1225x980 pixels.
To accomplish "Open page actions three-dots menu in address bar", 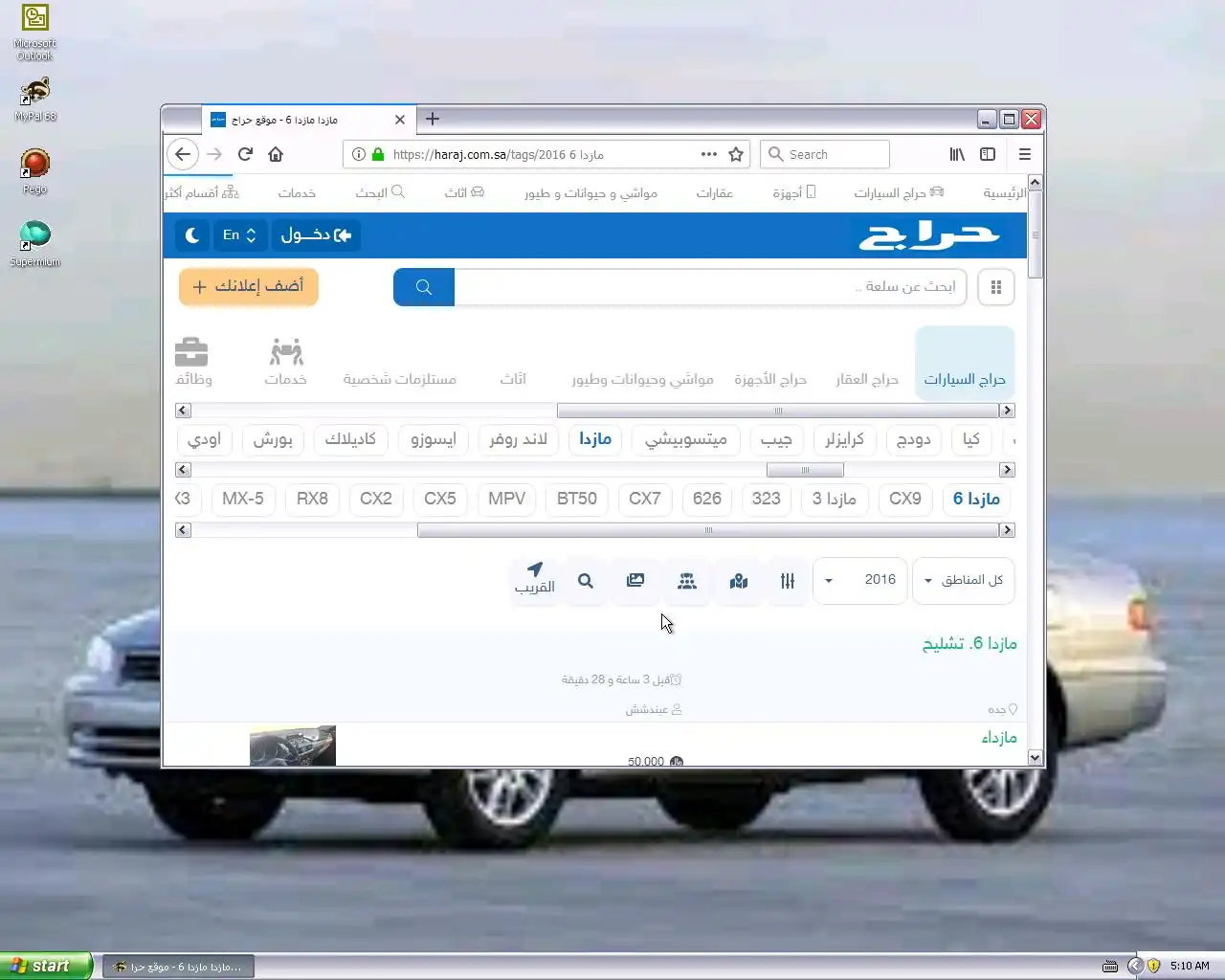I will pos(708,154).
